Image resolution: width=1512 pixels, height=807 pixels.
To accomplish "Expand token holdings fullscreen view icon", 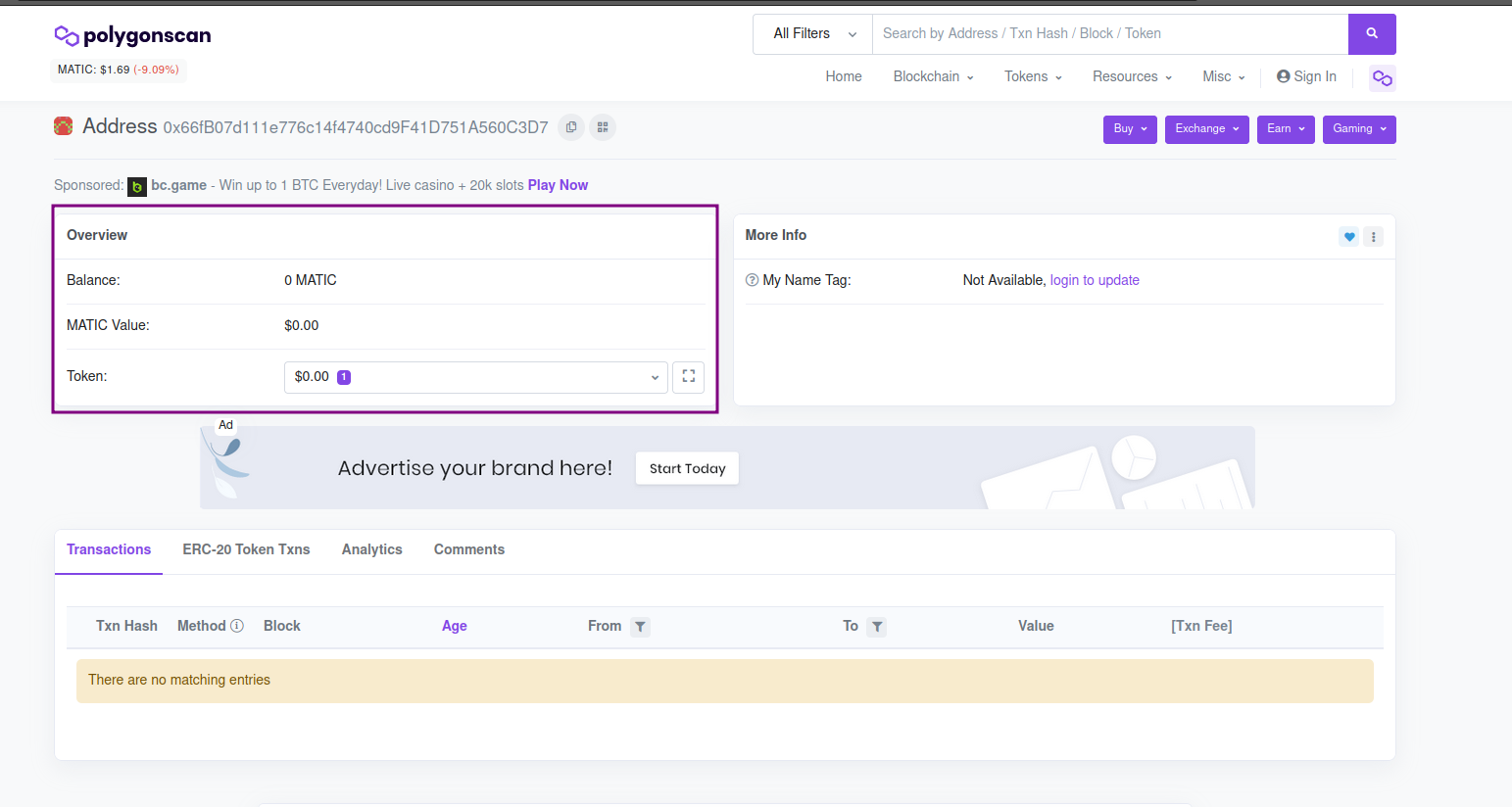I will tap(688, 377).
